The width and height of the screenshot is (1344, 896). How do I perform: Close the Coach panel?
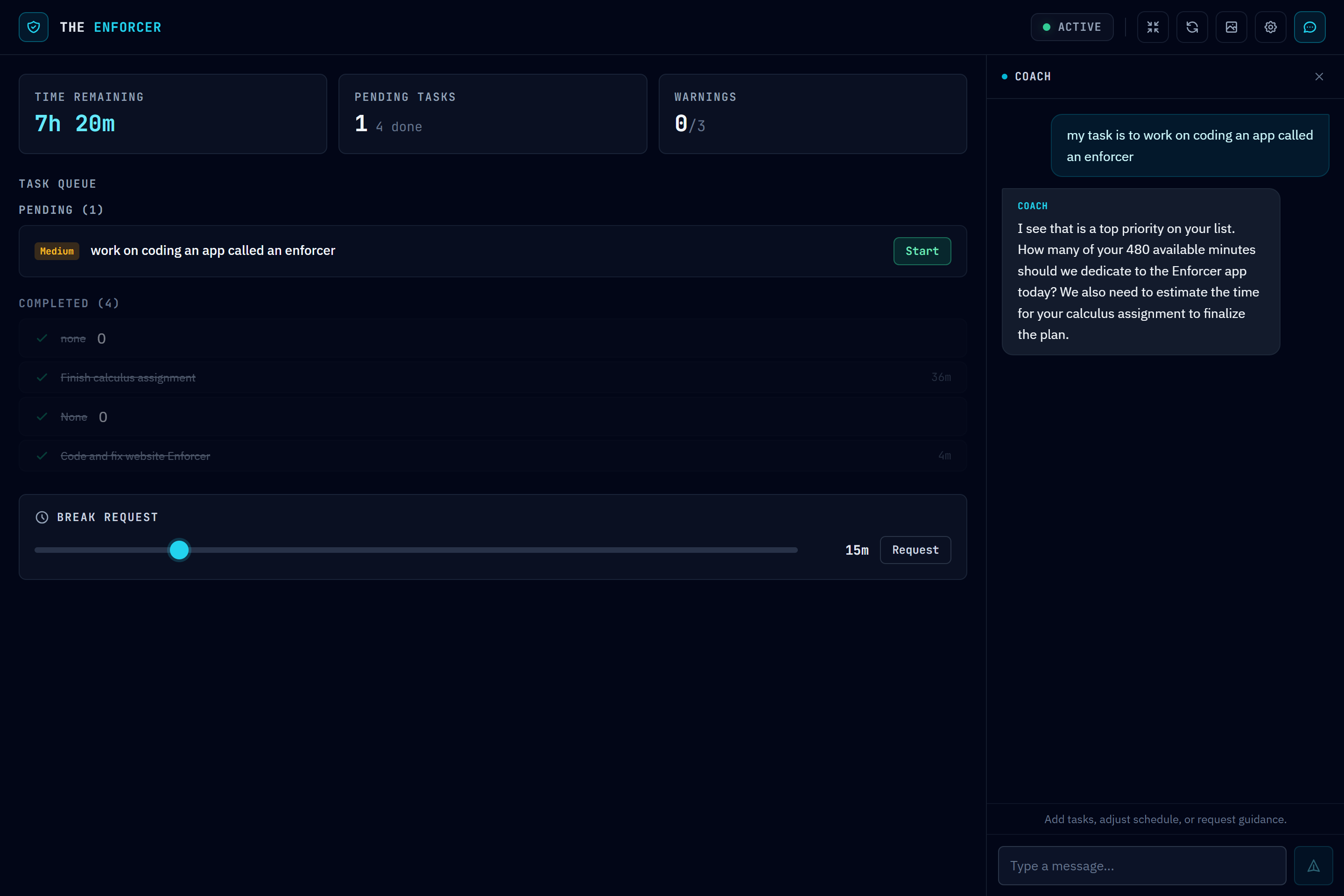[x=1318, y=77]
